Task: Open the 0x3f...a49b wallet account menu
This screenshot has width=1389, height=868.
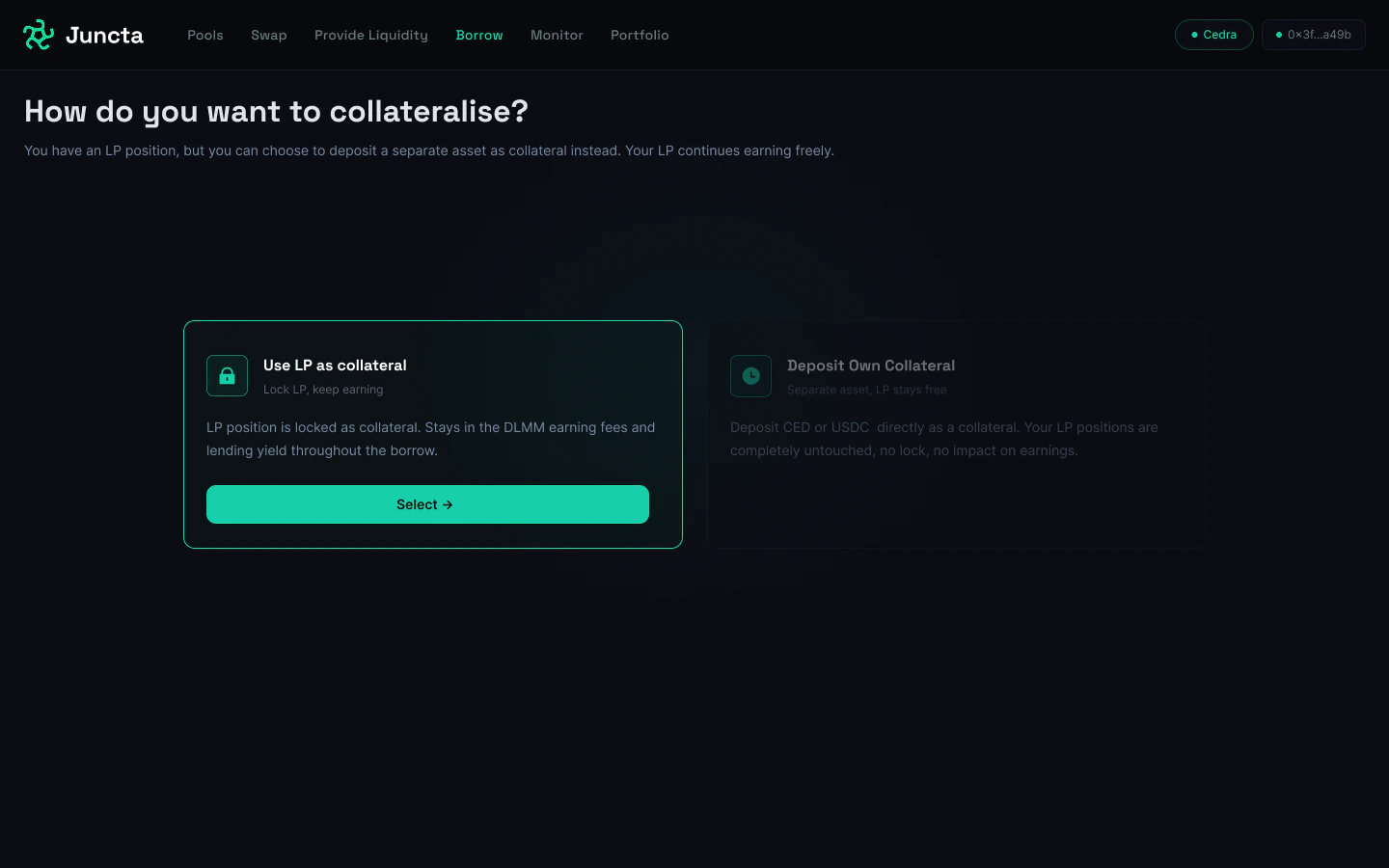Action: coord(1314,34)
